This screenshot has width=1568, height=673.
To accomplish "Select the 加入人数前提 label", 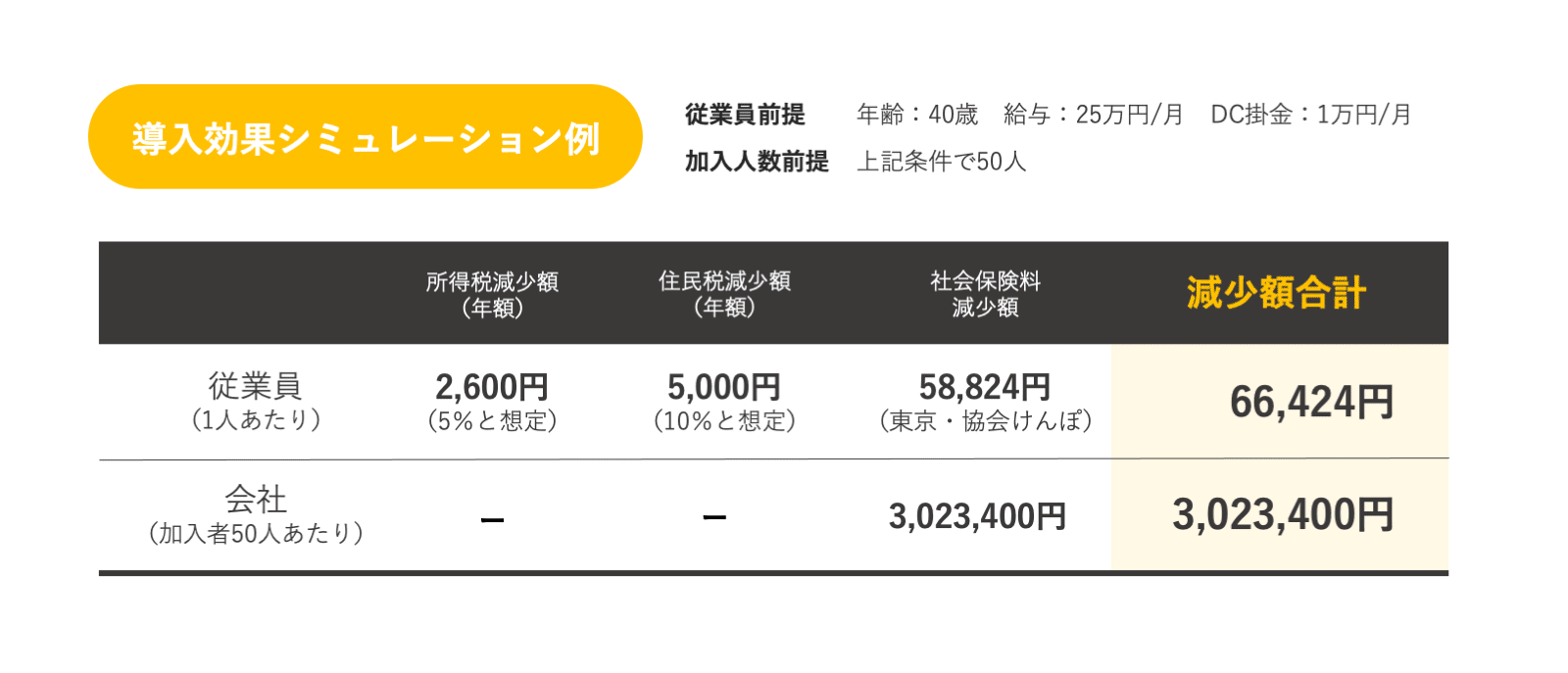I will point(757,162).
